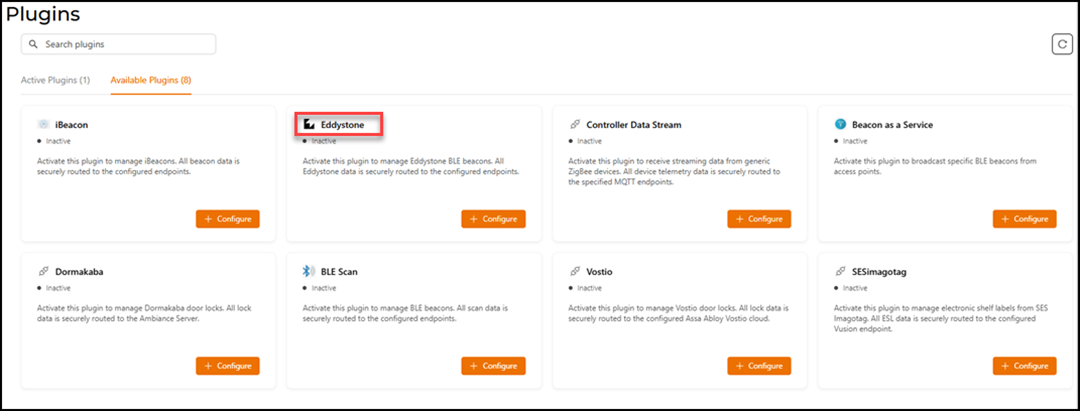Click the Eddystone card title
The width and height of the screenshot is (1080, 411).
click(x=342, y=125)
